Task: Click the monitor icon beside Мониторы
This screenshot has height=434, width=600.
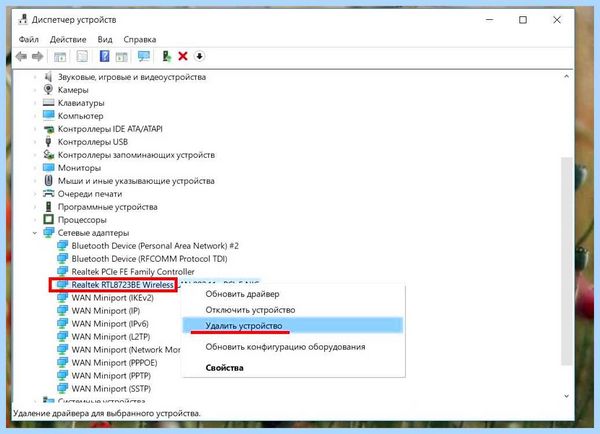Action: (48, 167)
